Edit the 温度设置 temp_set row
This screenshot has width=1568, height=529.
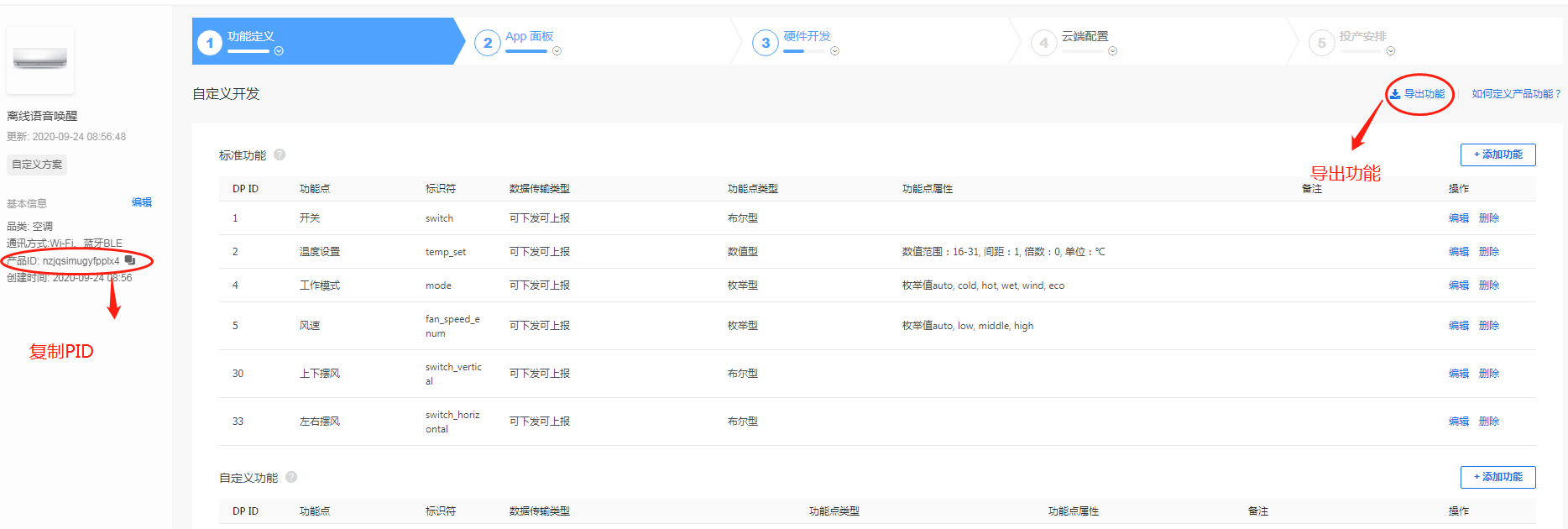[1459, 252]
